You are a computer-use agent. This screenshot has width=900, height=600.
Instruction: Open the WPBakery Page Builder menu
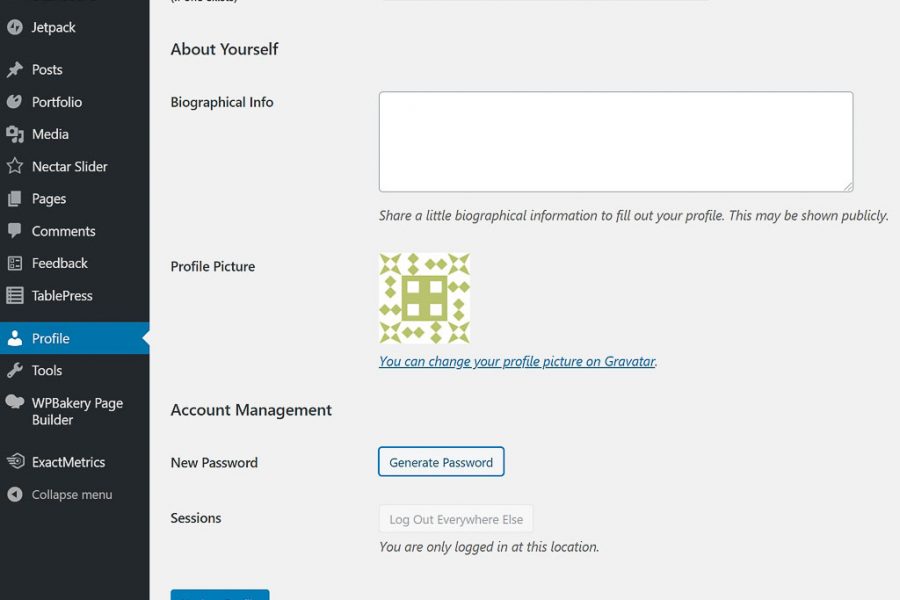[x=77, y=411]
